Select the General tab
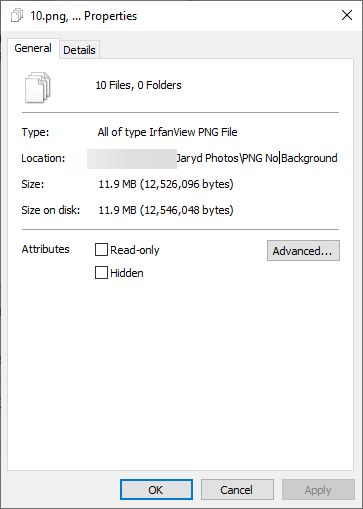Screen dimensions: 363x509 33,48
